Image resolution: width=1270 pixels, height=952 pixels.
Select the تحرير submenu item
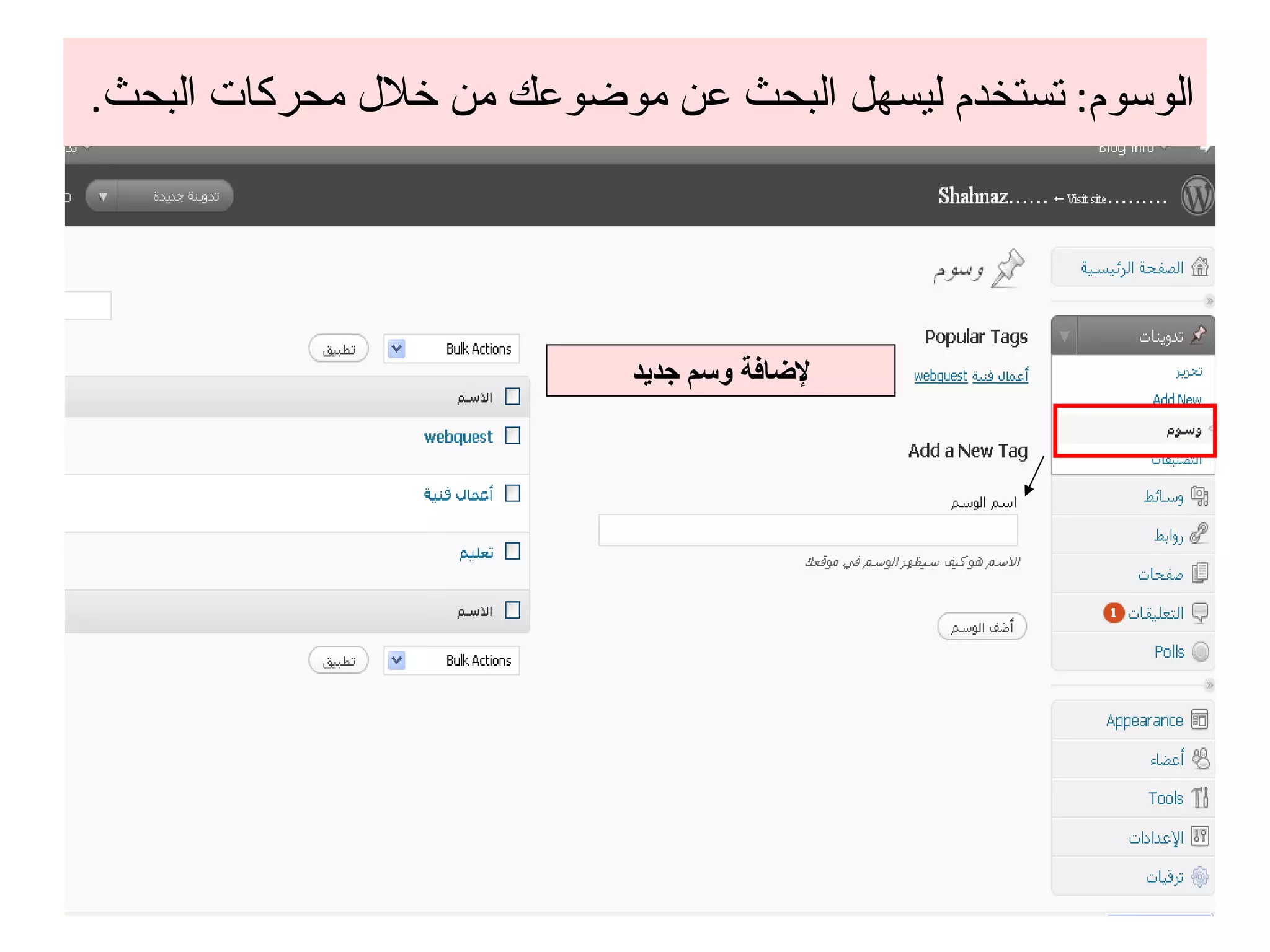coord(1189,371)
